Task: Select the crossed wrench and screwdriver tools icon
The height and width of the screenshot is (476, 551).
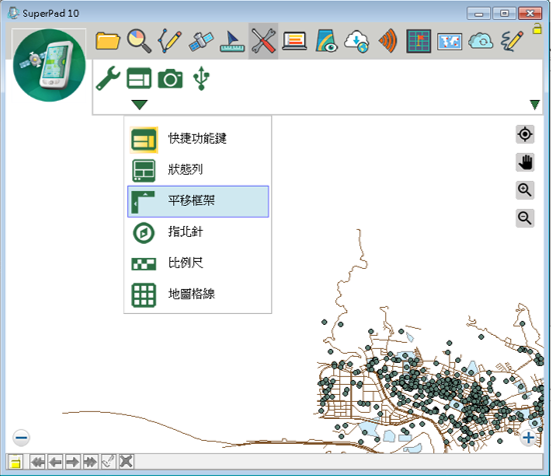Action: (x=263, y=41)
